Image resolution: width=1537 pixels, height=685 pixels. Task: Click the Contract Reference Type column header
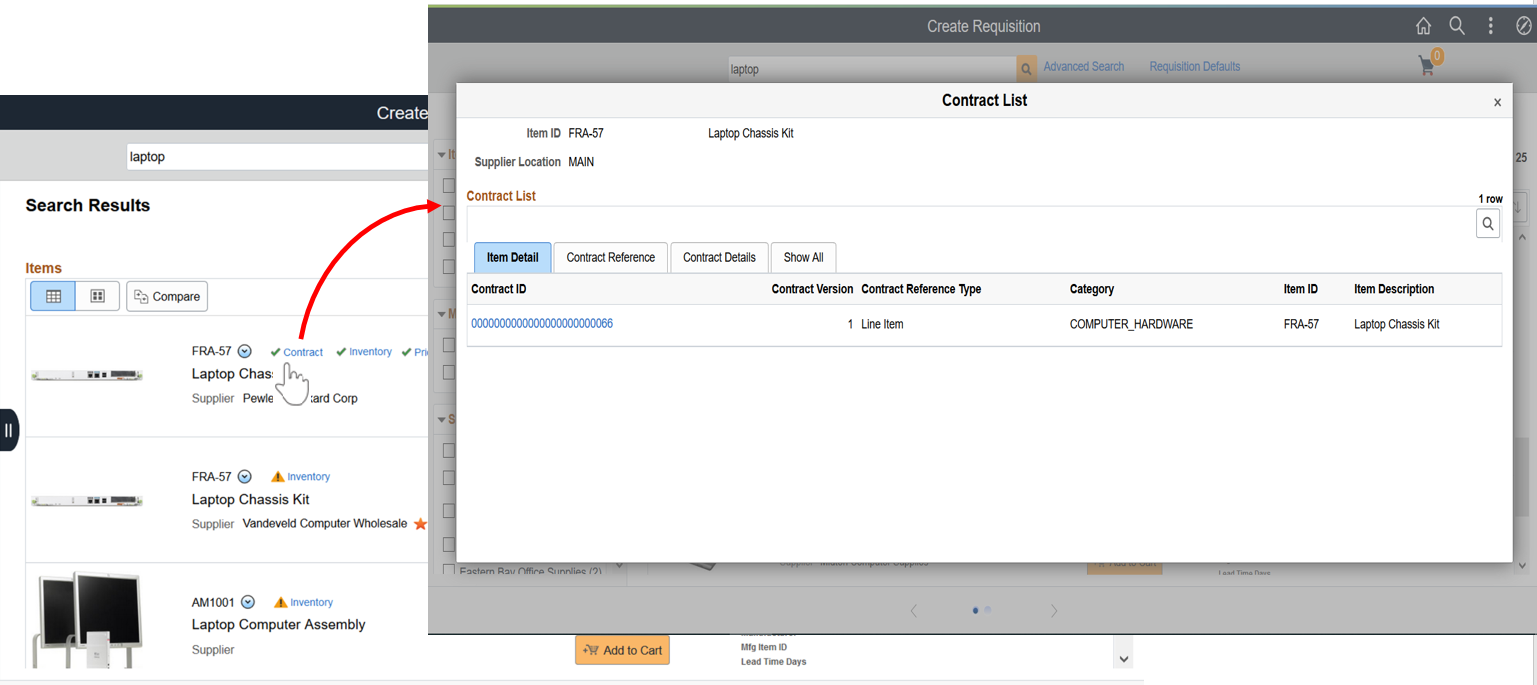point(921,289)
